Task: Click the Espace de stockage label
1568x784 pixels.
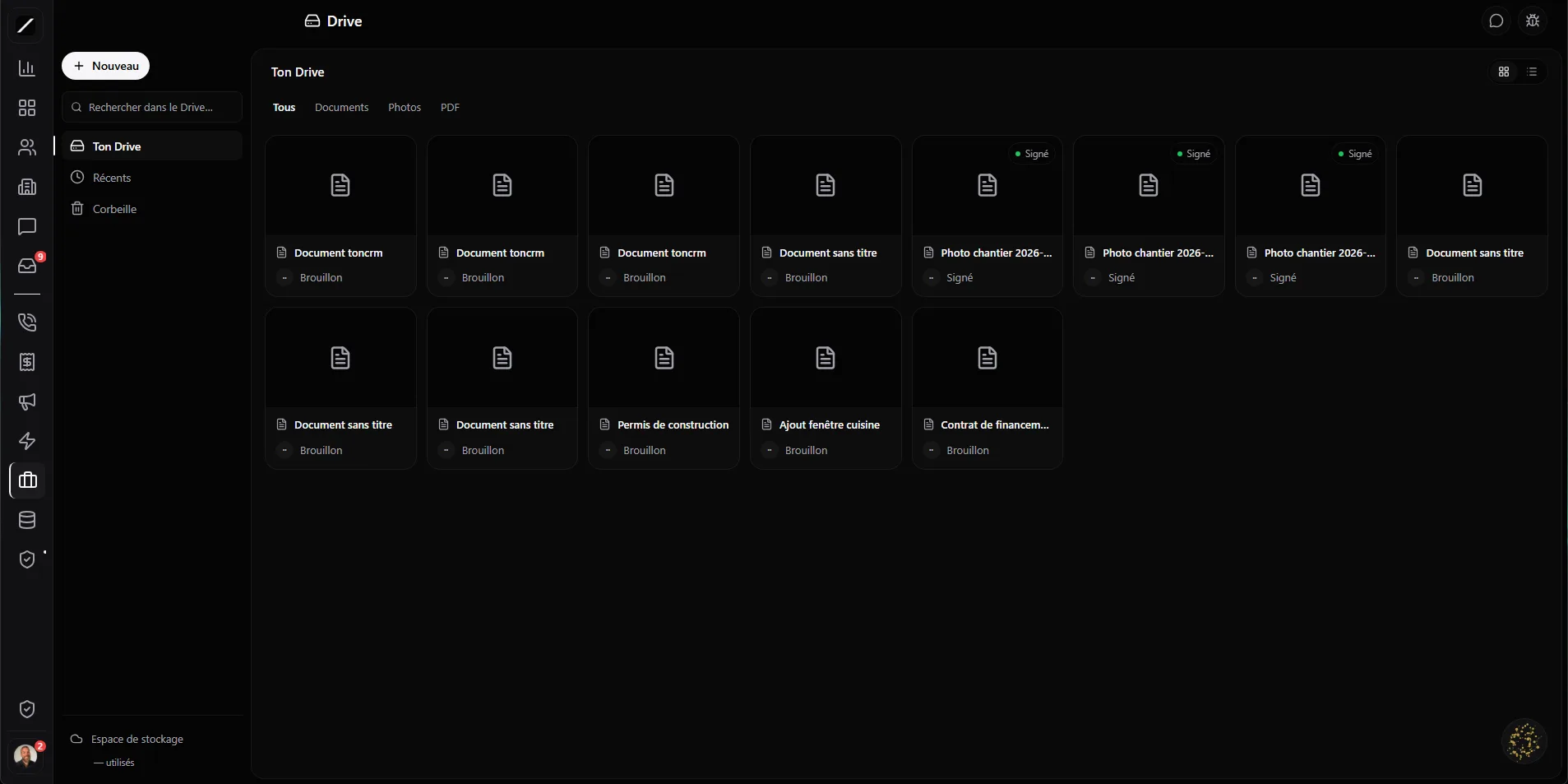Action: point(137,740)
